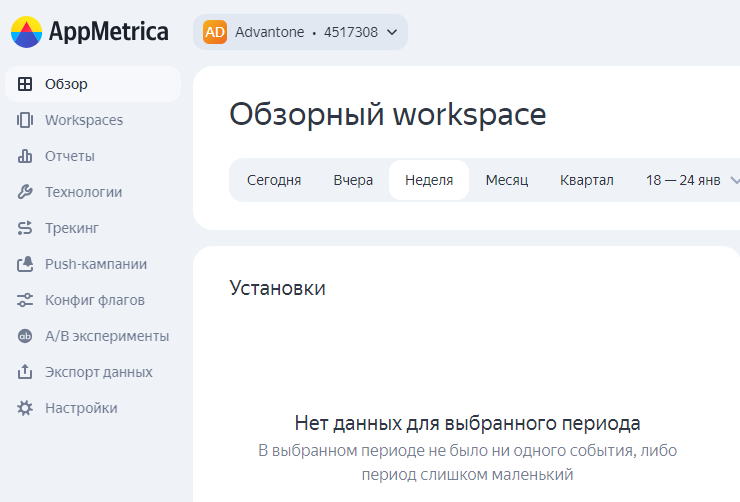Click the Настройки gear icon
The width and height of the screenshot is (740, 502).
[25, 408]
